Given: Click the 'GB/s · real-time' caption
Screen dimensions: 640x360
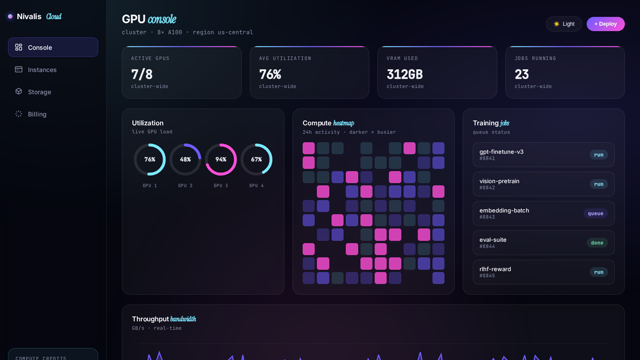Looking at the screenshot, I should [x=157, y=328].
